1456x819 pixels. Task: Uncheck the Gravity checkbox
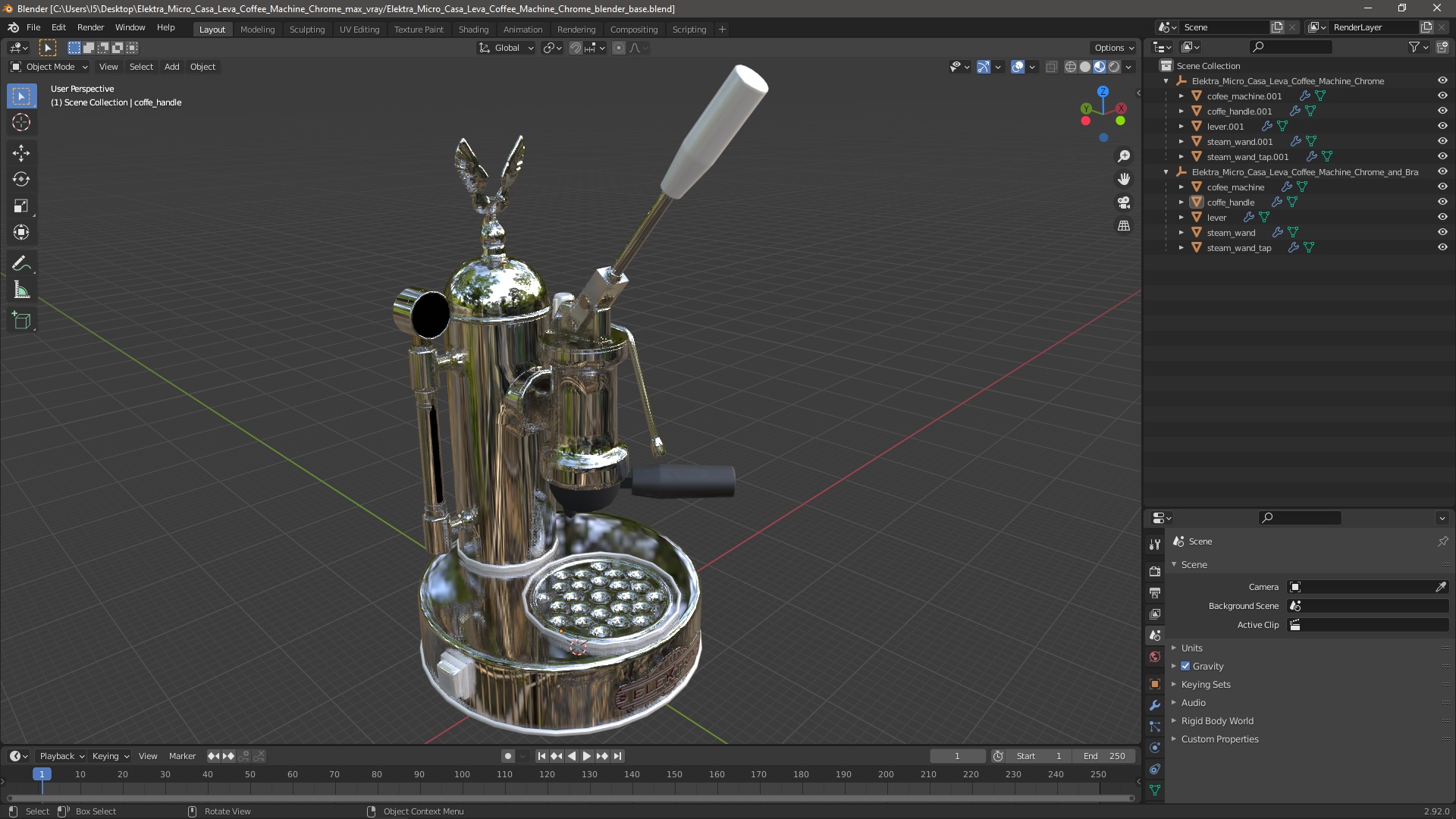(1185, 666)
